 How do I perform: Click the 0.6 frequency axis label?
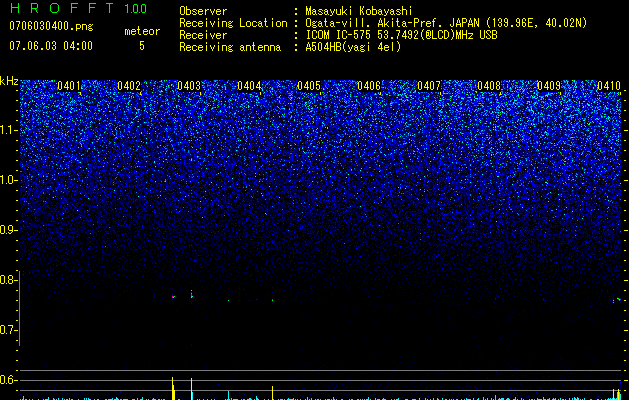(9, 380)
